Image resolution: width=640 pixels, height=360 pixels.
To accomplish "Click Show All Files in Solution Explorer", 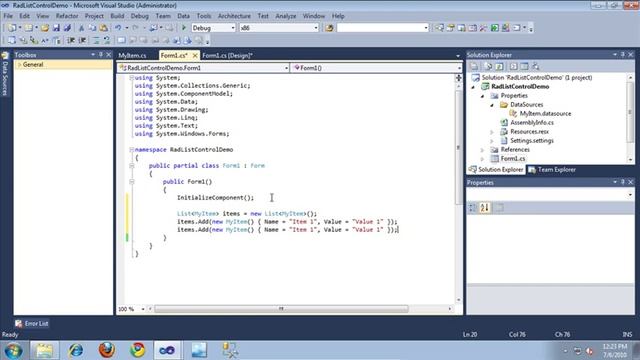I will coord(488,66).
